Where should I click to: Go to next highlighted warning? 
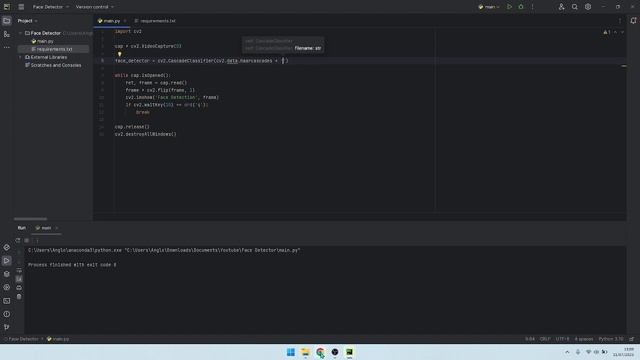(622, 32)
